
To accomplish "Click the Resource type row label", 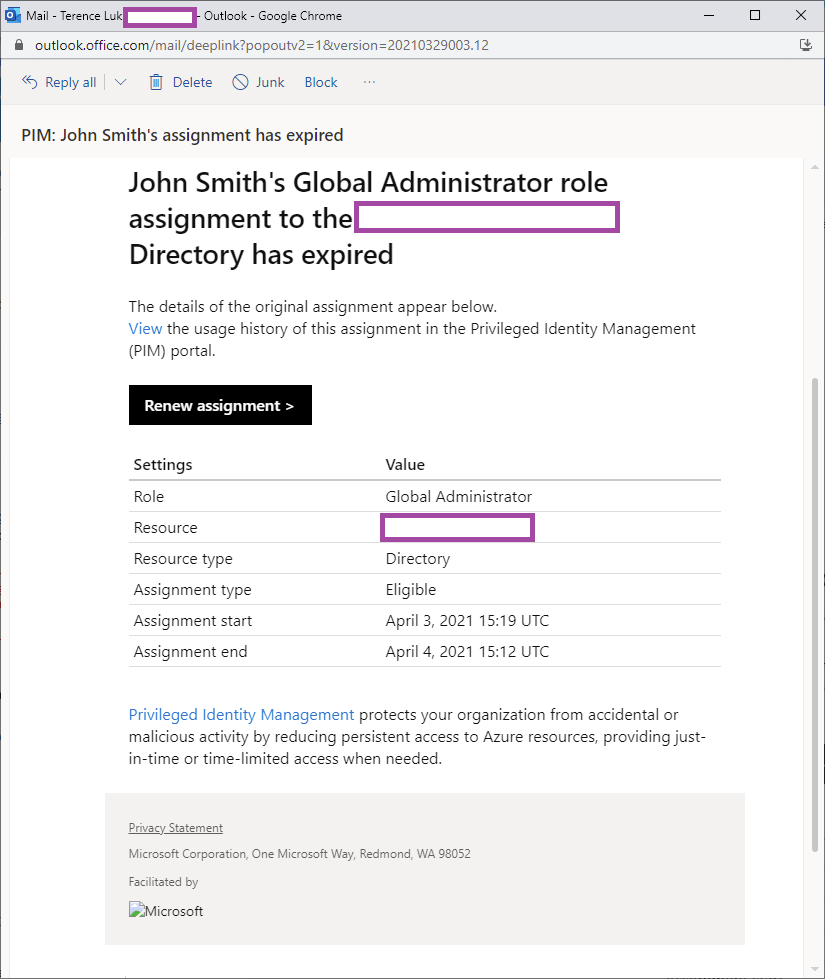I will [x=183, y=559].
